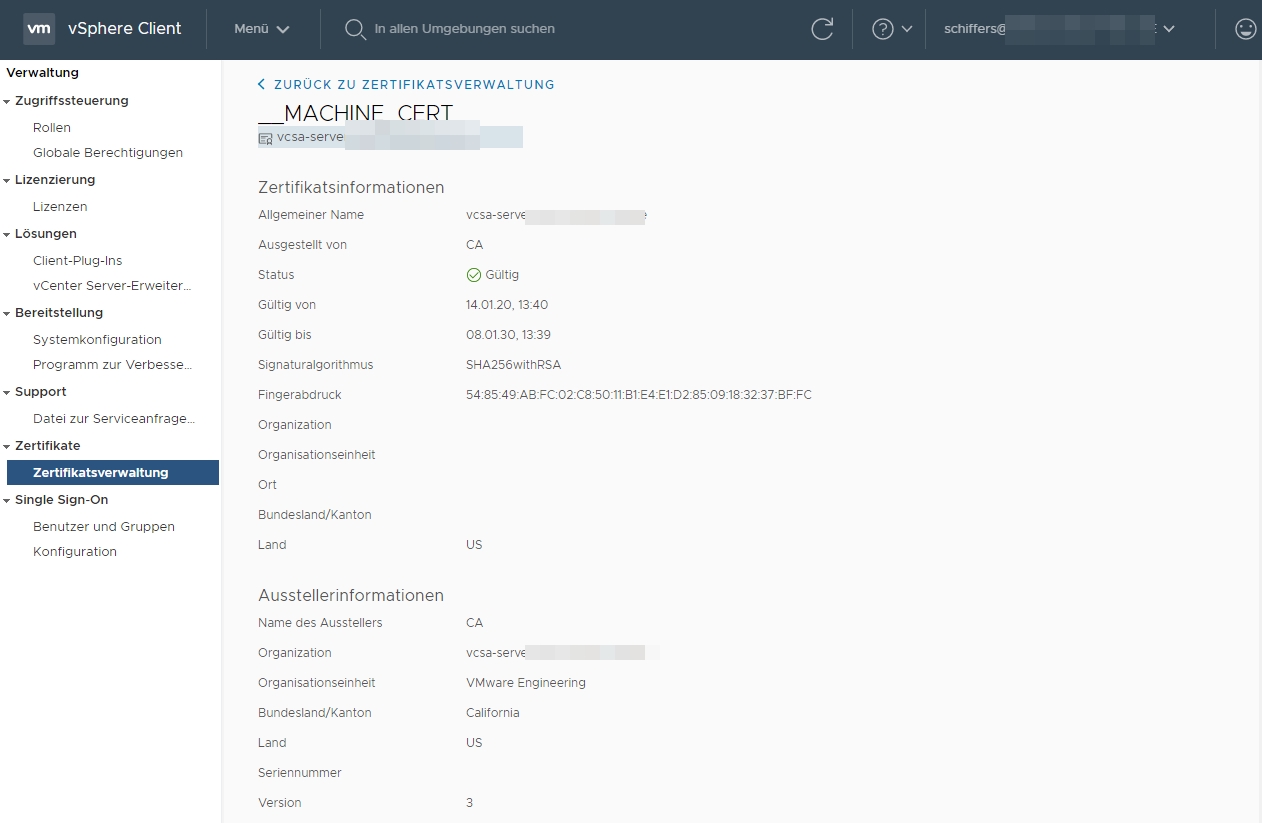Click the refresh icon in header
Viewport: 1262px width, 823px height.
[822, 29]
